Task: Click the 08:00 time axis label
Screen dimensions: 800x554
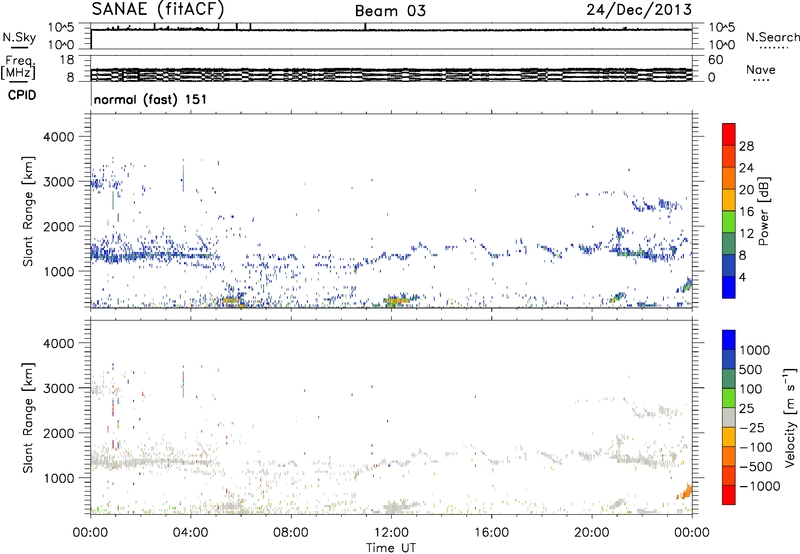Action: coord(291,533)
